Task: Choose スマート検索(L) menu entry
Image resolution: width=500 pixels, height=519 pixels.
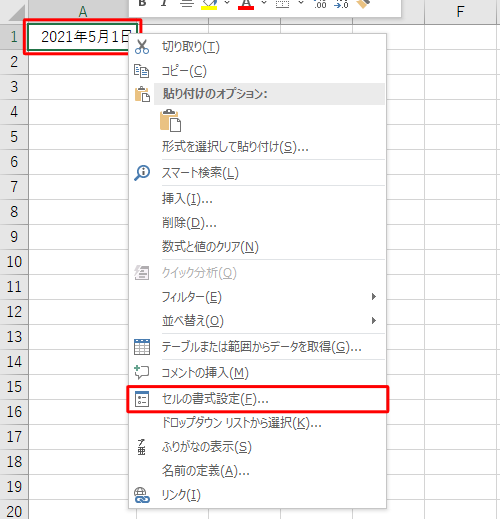Action: pyautogui.click(x=257, y=173)
